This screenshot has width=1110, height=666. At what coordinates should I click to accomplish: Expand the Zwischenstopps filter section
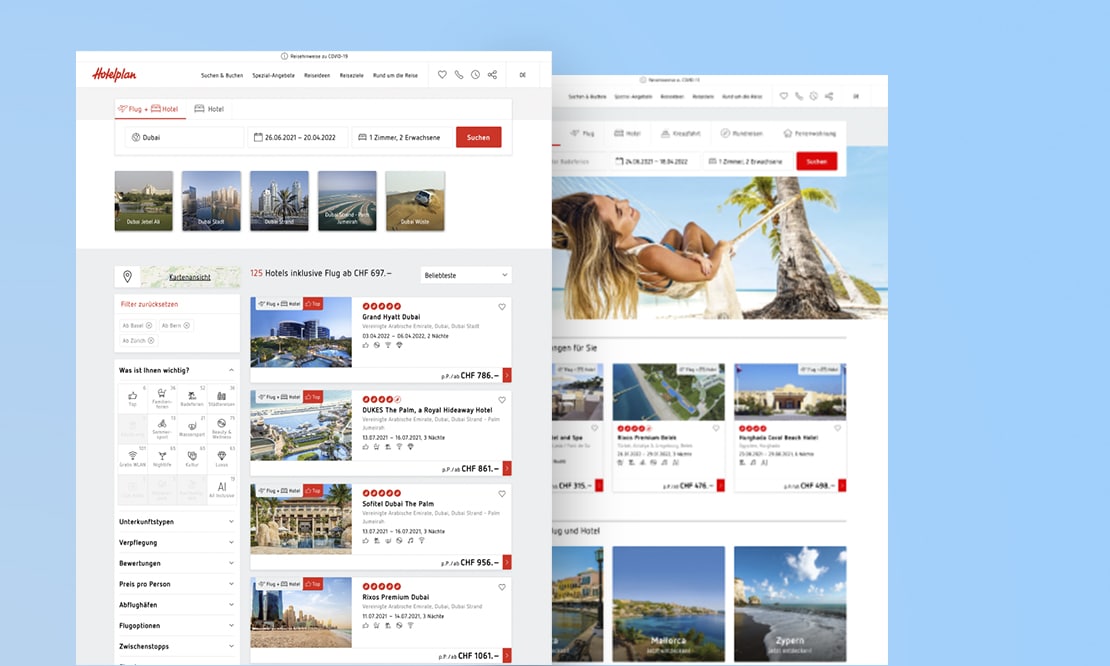[176, 646]
